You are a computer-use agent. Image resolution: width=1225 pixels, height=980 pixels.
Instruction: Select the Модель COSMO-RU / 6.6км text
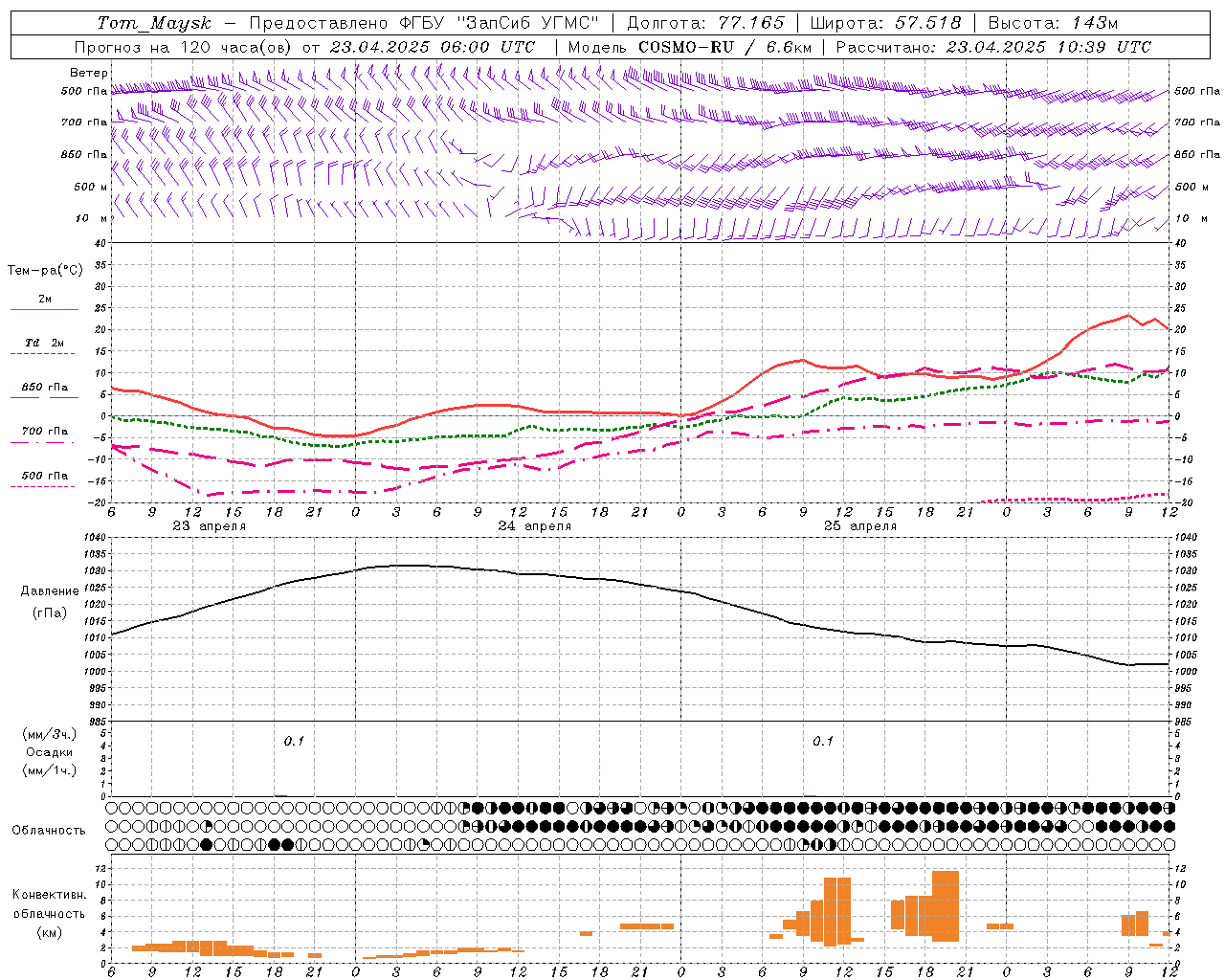[x=690, y=47]
